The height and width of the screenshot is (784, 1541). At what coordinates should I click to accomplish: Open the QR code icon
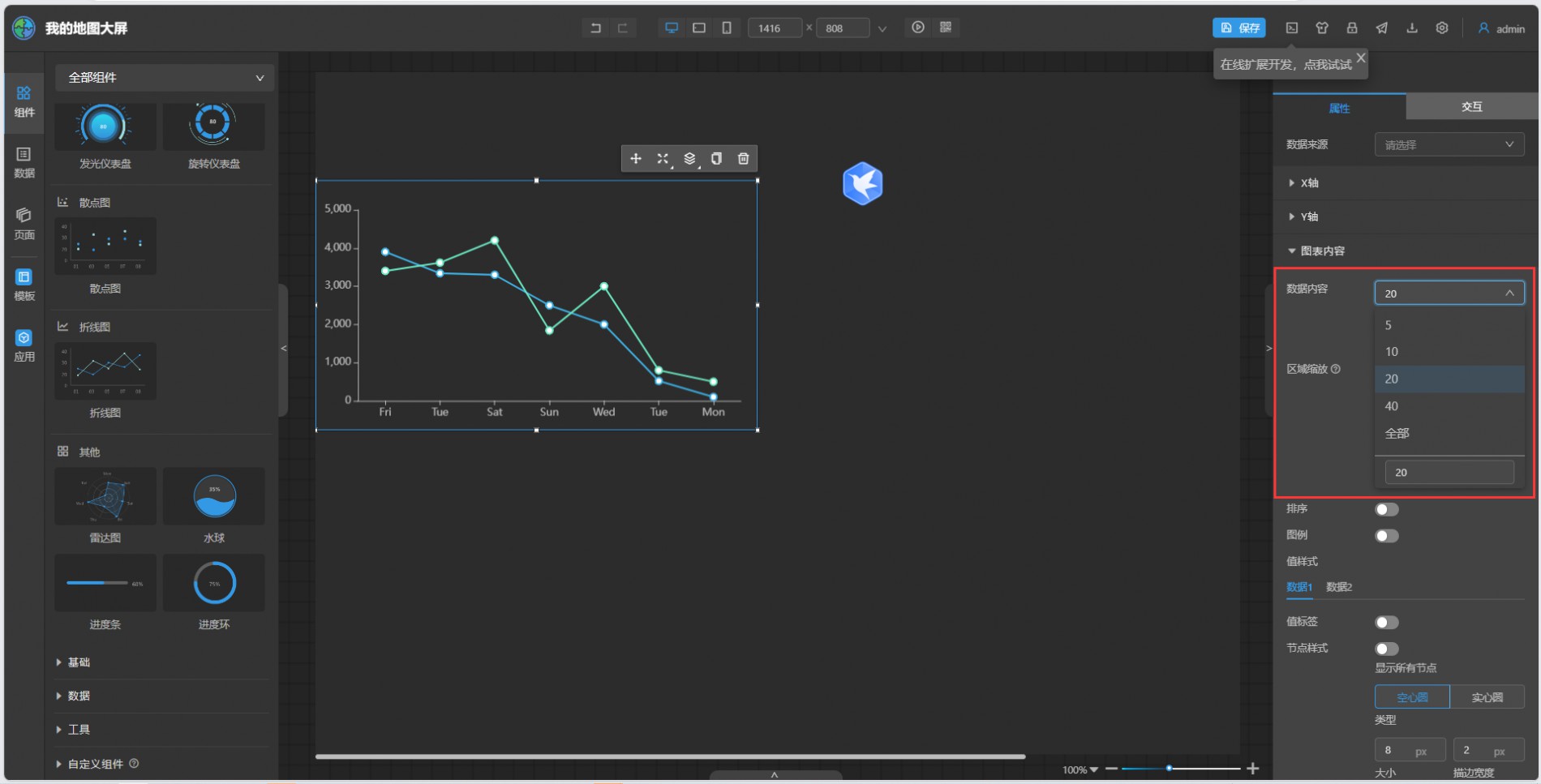click(x=946, y=28)
